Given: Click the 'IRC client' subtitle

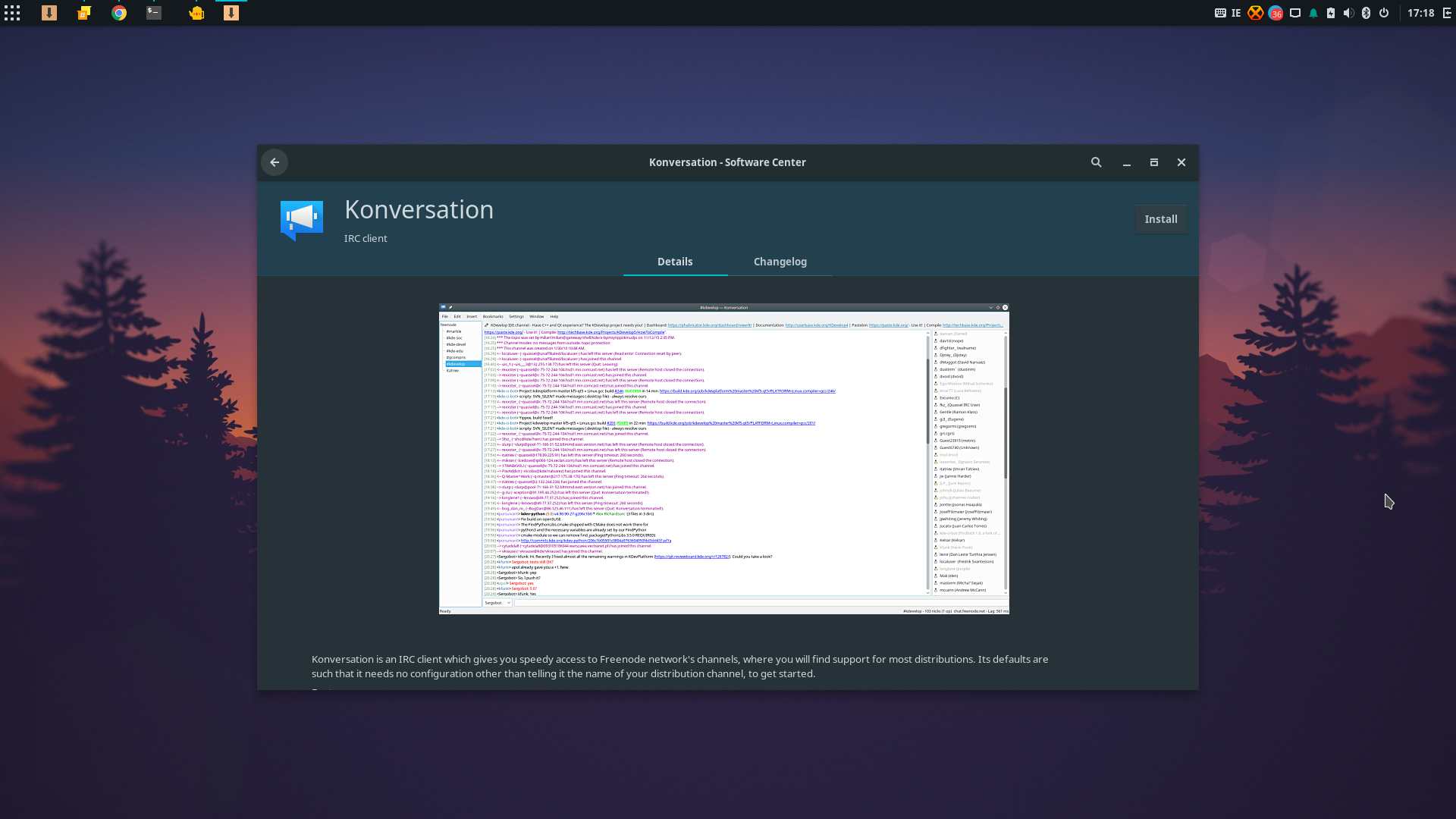Looking at the screenshot, I should pyautogui.click(x=366, y=238).
